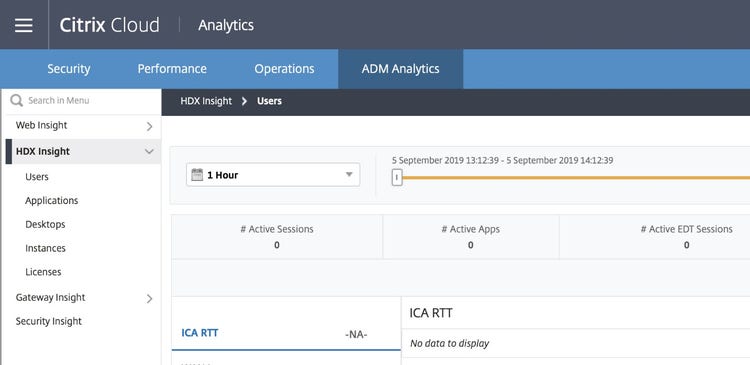Screen dimensions: 750x365
Task: Open Instances under HDX Insight
Action: point(45,248)
